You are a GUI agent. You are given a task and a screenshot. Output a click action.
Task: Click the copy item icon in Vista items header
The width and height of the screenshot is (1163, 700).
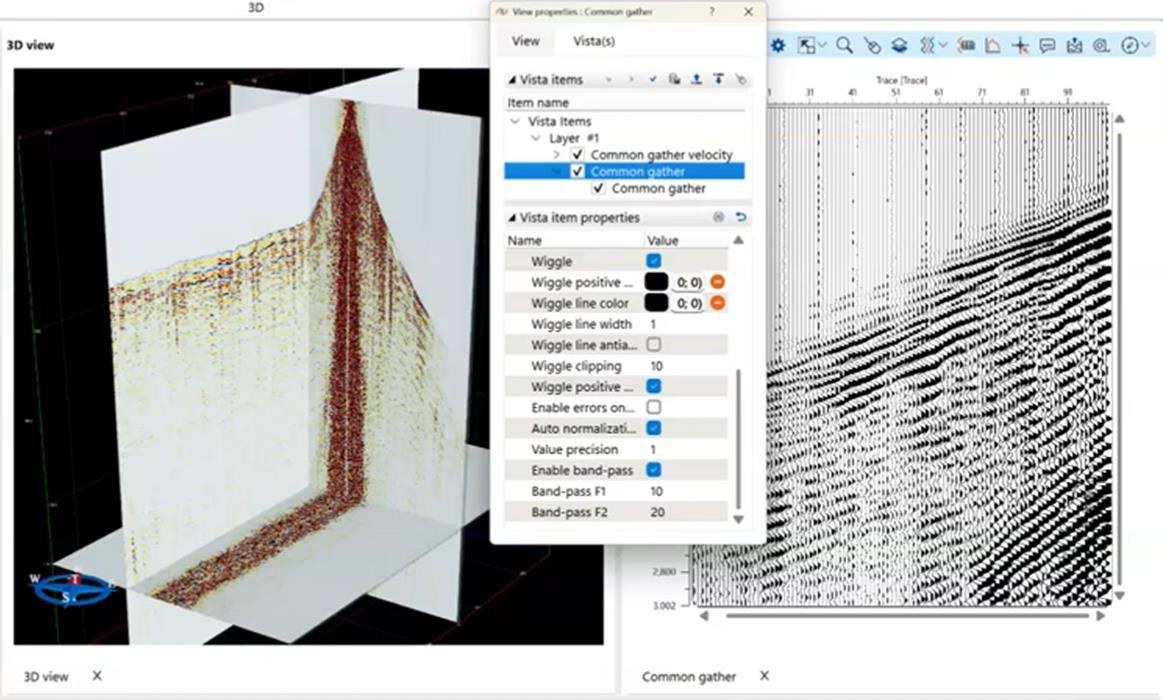point(674,79)
